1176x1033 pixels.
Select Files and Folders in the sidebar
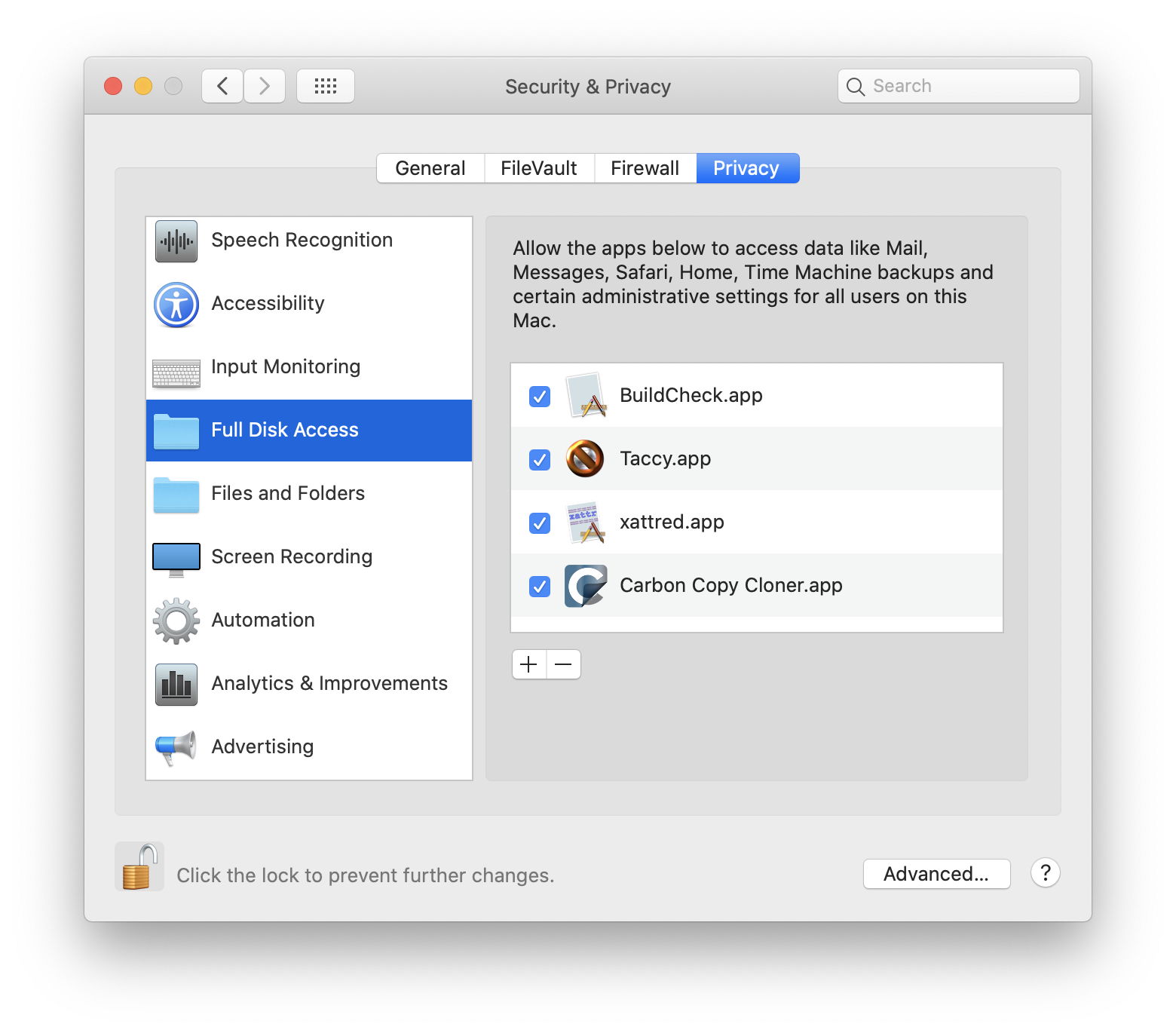coord(288,493)
